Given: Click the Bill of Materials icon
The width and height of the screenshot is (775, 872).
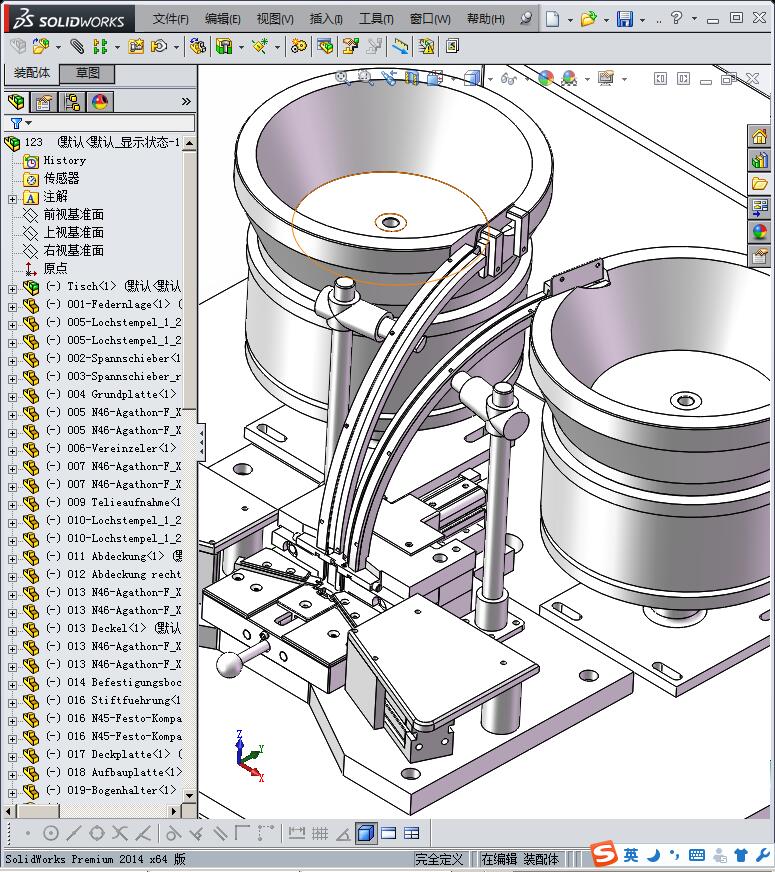Looking at the screenshot, I should (x=326, y=46).
